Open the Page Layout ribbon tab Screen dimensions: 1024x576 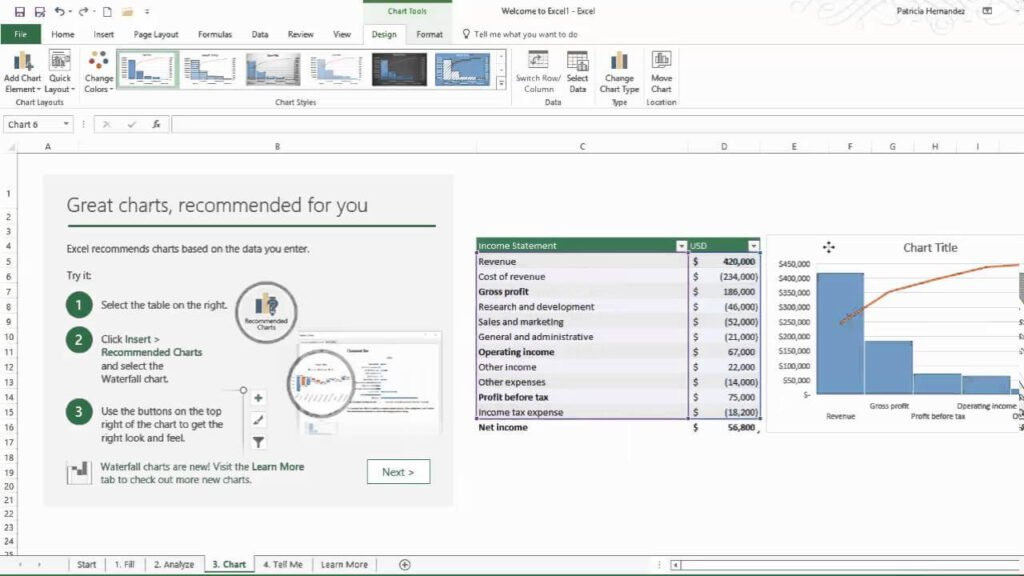155,34
